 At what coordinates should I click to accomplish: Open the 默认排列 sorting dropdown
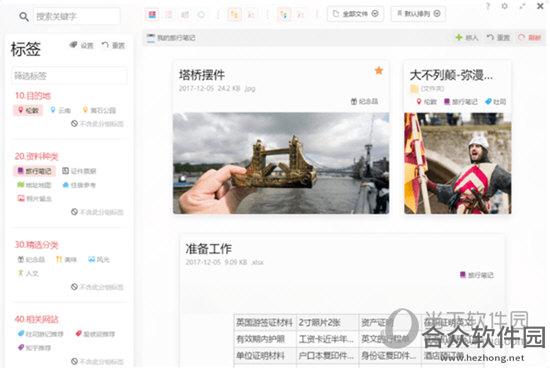pyautogui.click(x=418, y=14)
